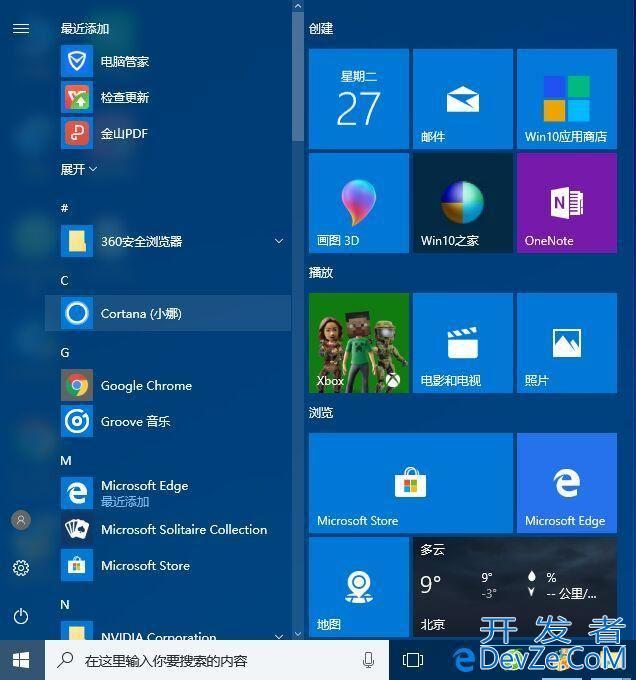Open the Xbox tile
The image size is (636, 680).
coord(359,343)
